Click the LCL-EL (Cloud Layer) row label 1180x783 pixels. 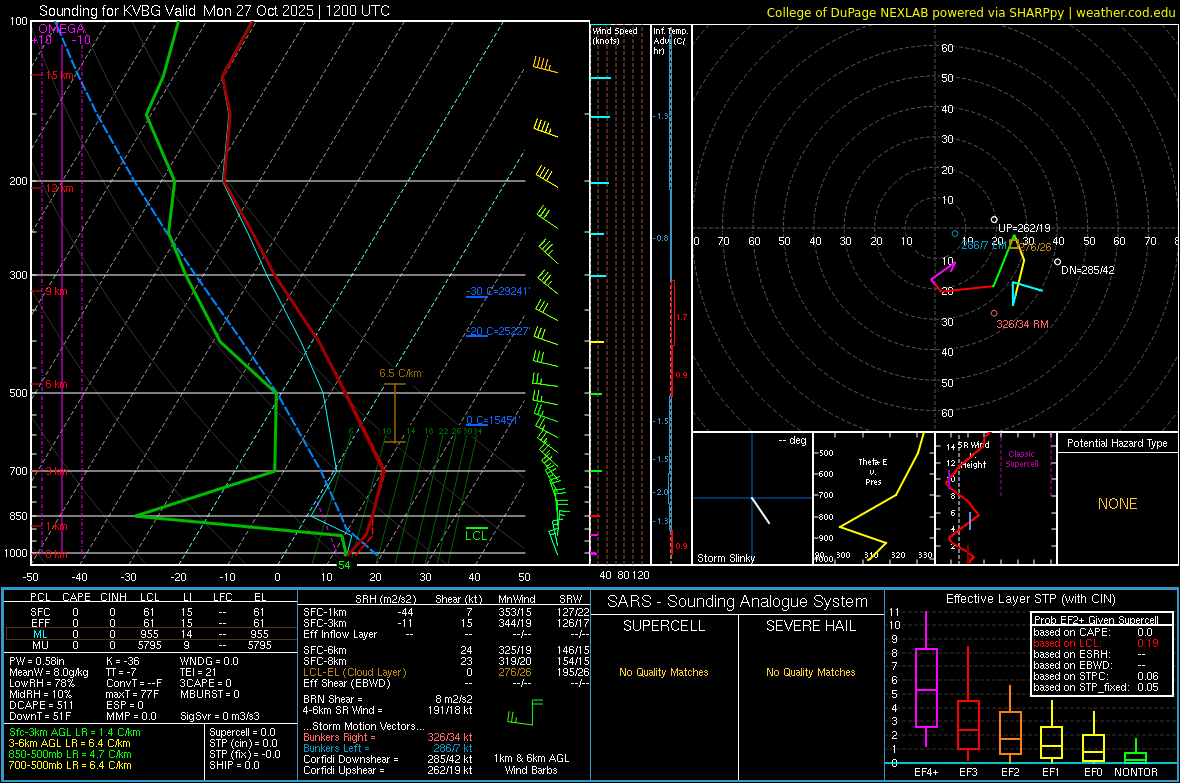point(354,672)
